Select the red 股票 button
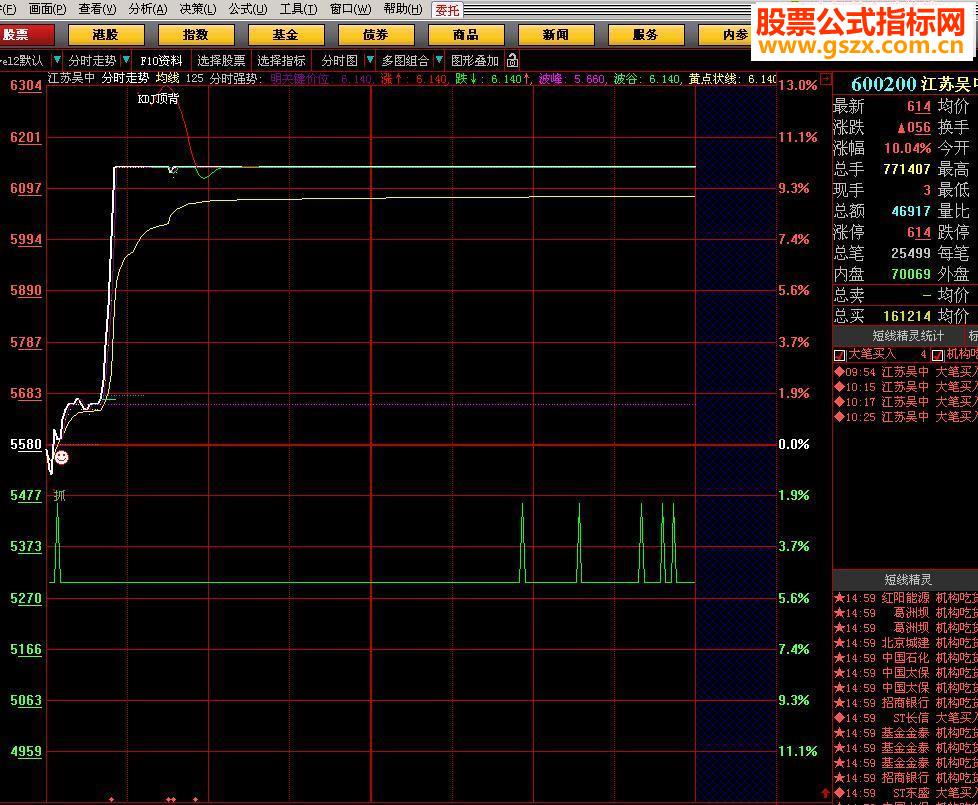The width and height of the screenshot is (978, 805). 27,34
